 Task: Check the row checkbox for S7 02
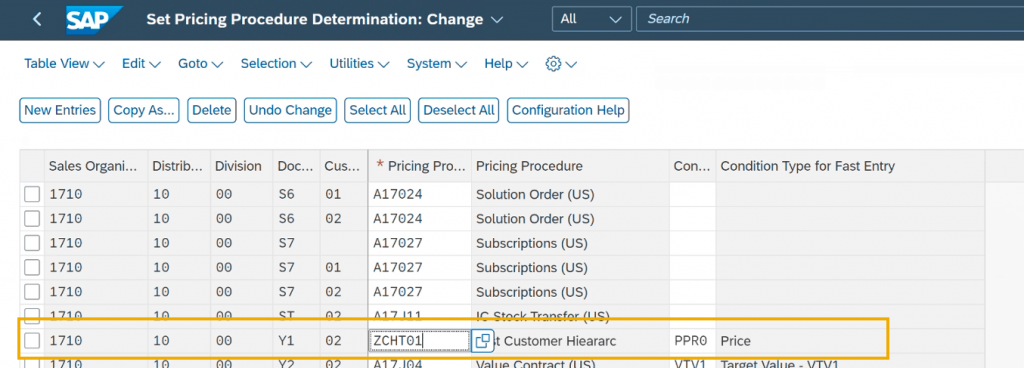pos(32,292)
